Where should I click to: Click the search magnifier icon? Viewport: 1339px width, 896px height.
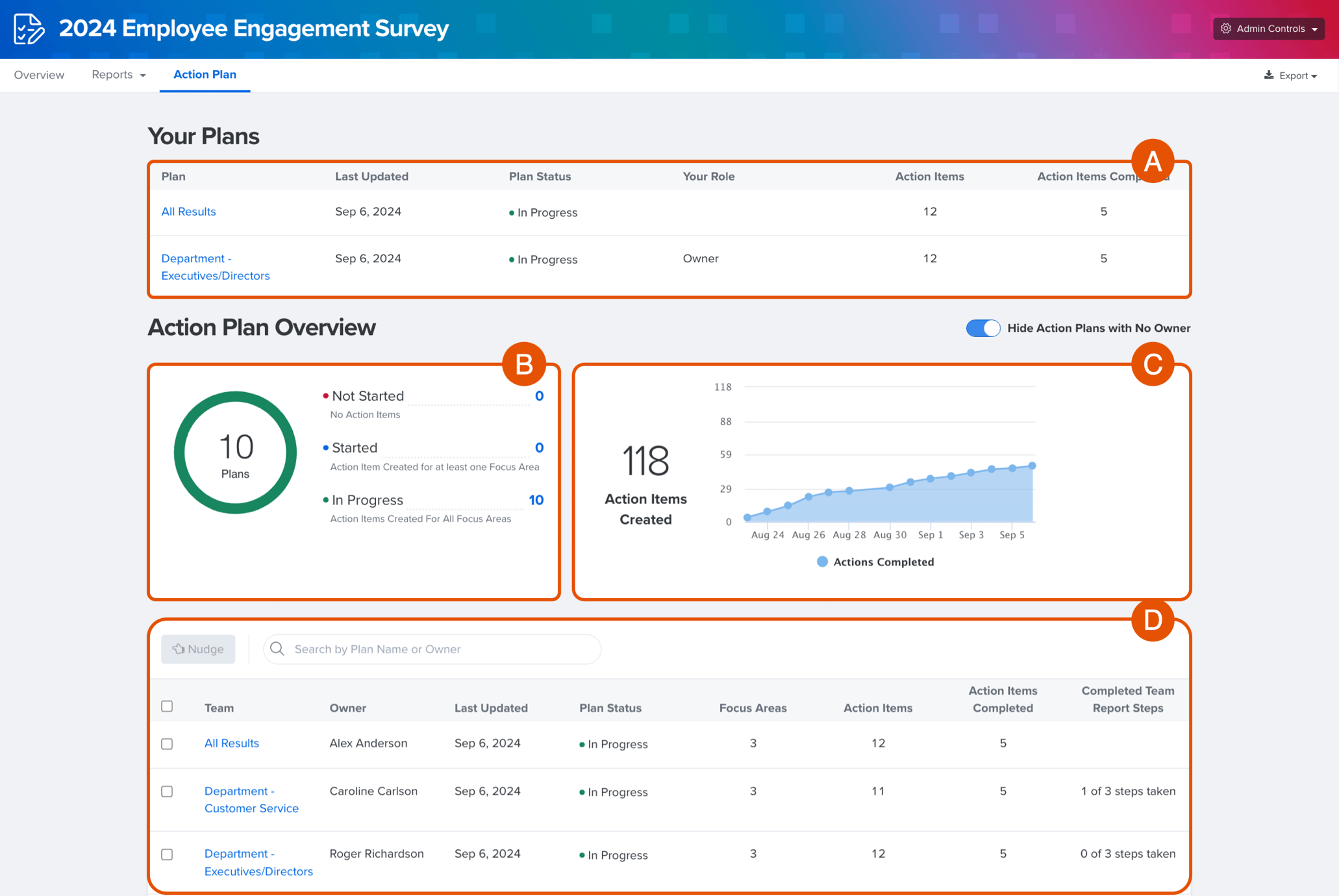(x=277, y=649)
